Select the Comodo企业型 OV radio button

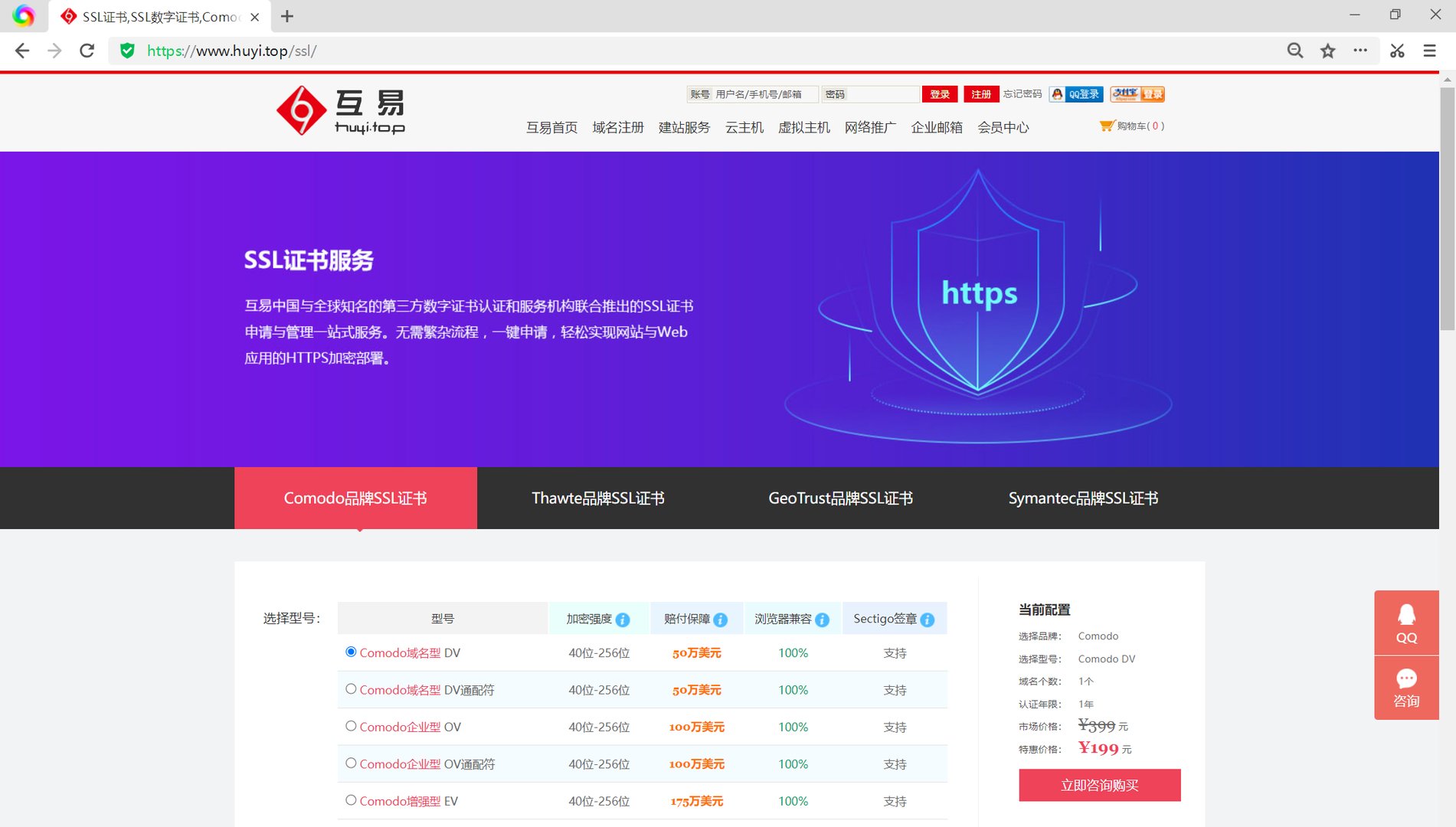(351, 725)
